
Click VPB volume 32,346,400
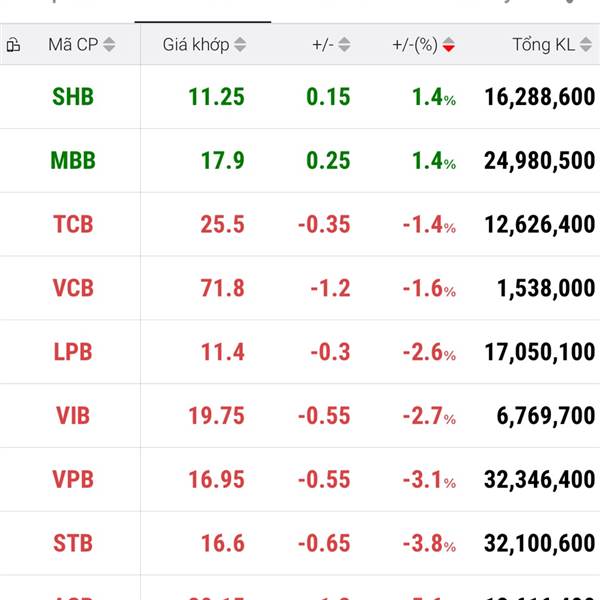coord(540,479)
